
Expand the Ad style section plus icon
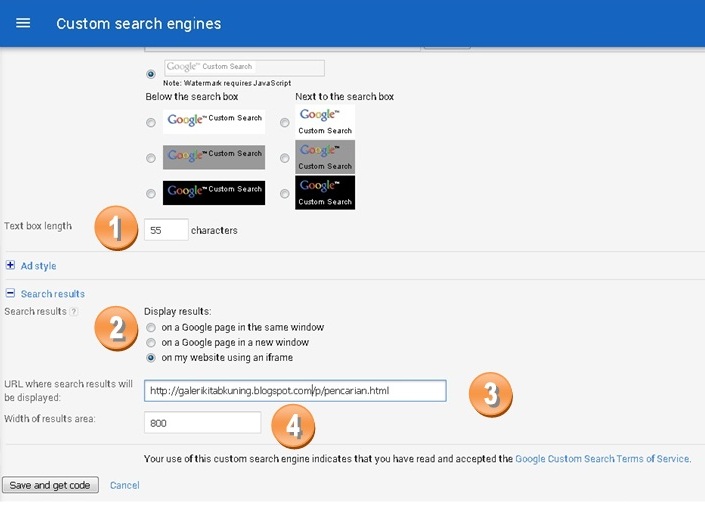click(10, 265)
